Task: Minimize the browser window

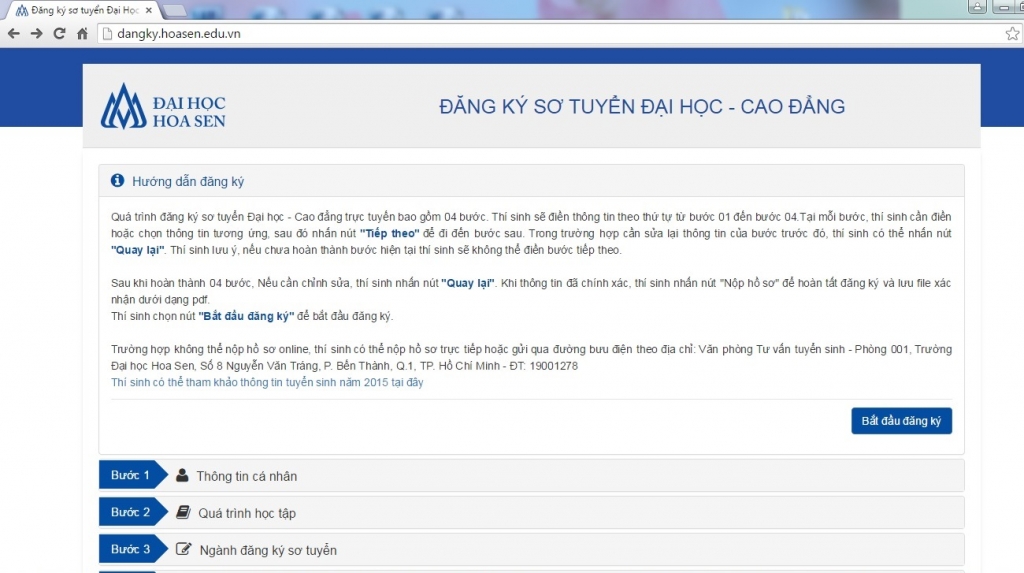Action: [1004, 7]
